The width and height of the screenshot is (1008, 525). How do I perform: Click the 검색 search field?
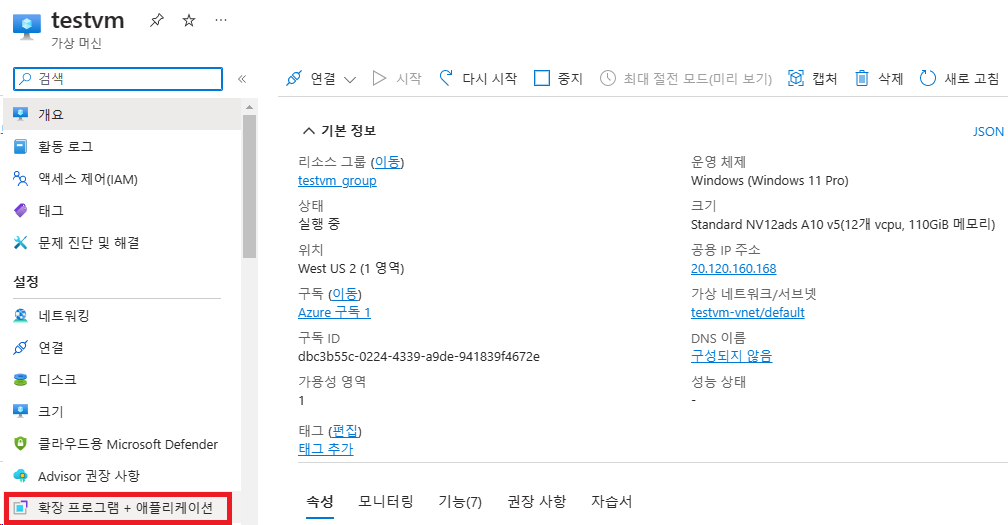coord(118,78)
